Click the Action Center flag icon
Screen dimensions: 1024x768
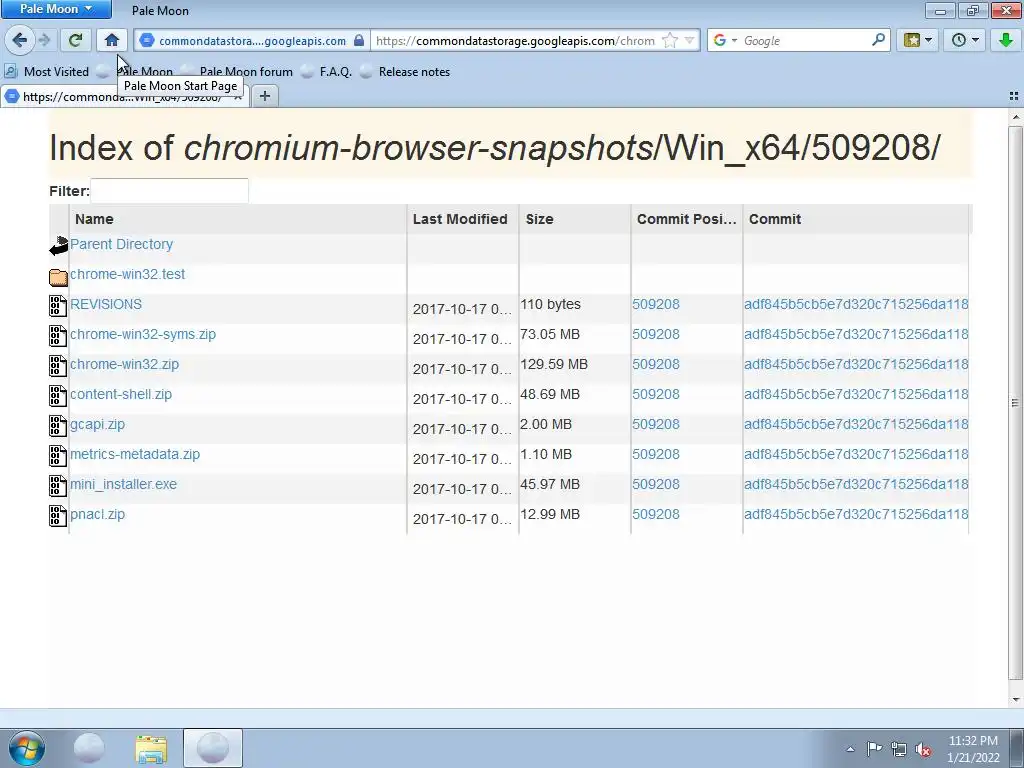[x=874, y=748]
